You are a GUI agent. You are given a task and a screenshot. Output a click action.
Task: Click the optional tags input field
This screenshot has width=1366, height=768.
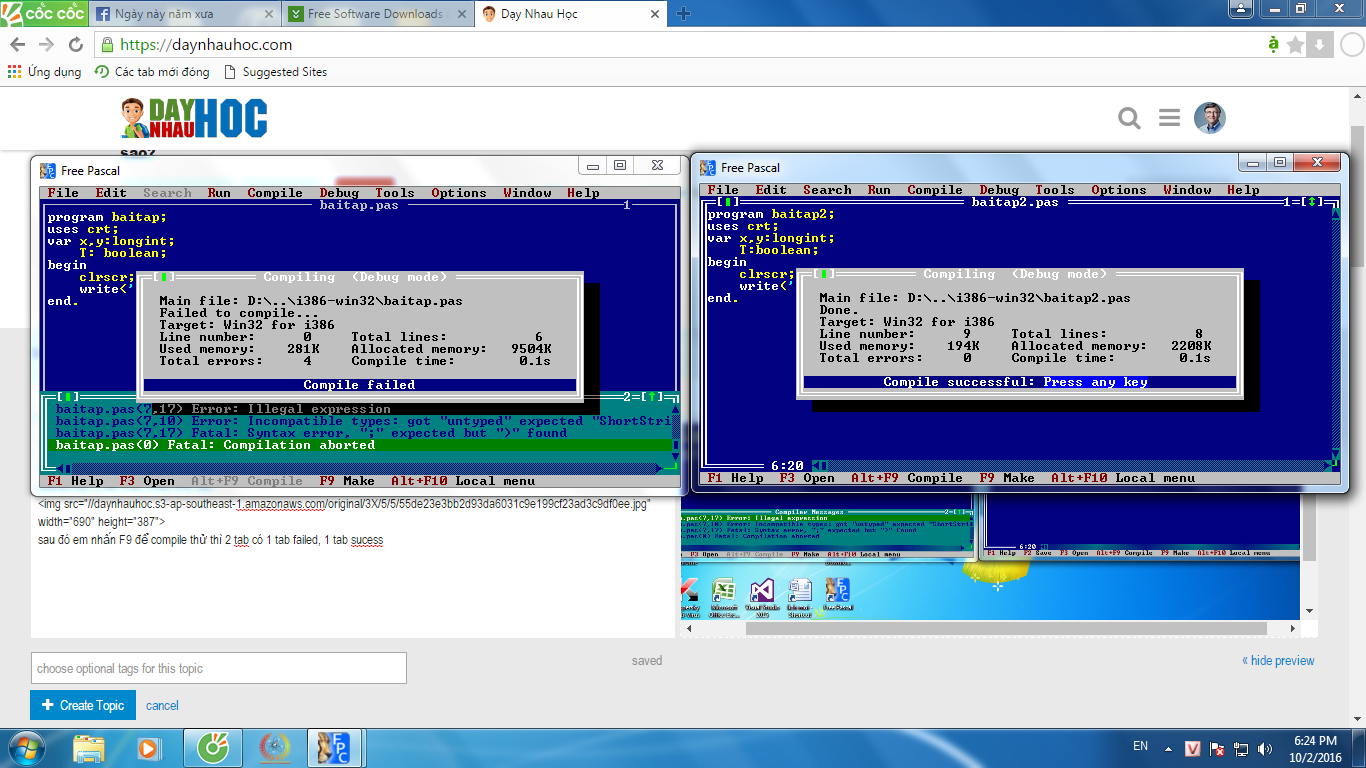pyautogui.click(x=218, y=668)
